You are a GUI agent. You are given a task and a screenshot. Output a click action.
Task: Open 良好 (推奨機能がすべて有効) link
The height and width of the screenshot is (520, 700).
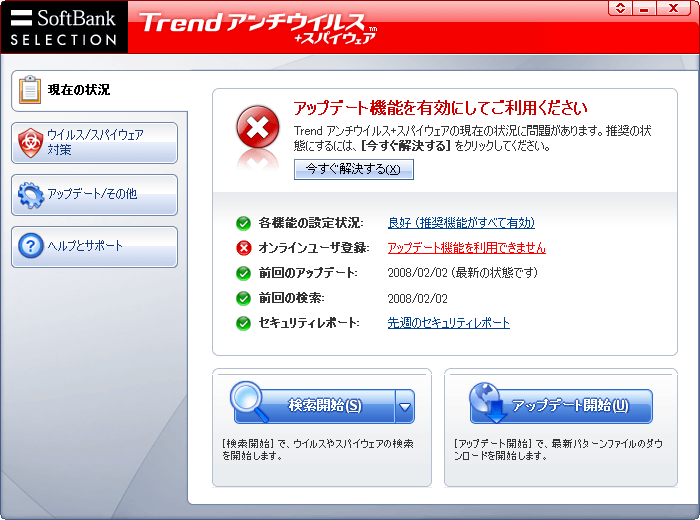tap(461, 223)
